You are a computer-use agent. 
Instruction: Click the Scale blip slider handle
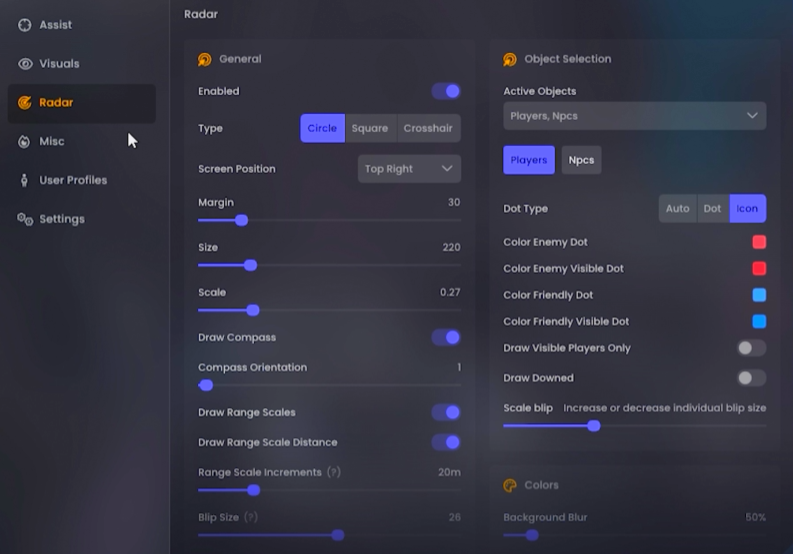pyautogui.click(x=594, y=425)
